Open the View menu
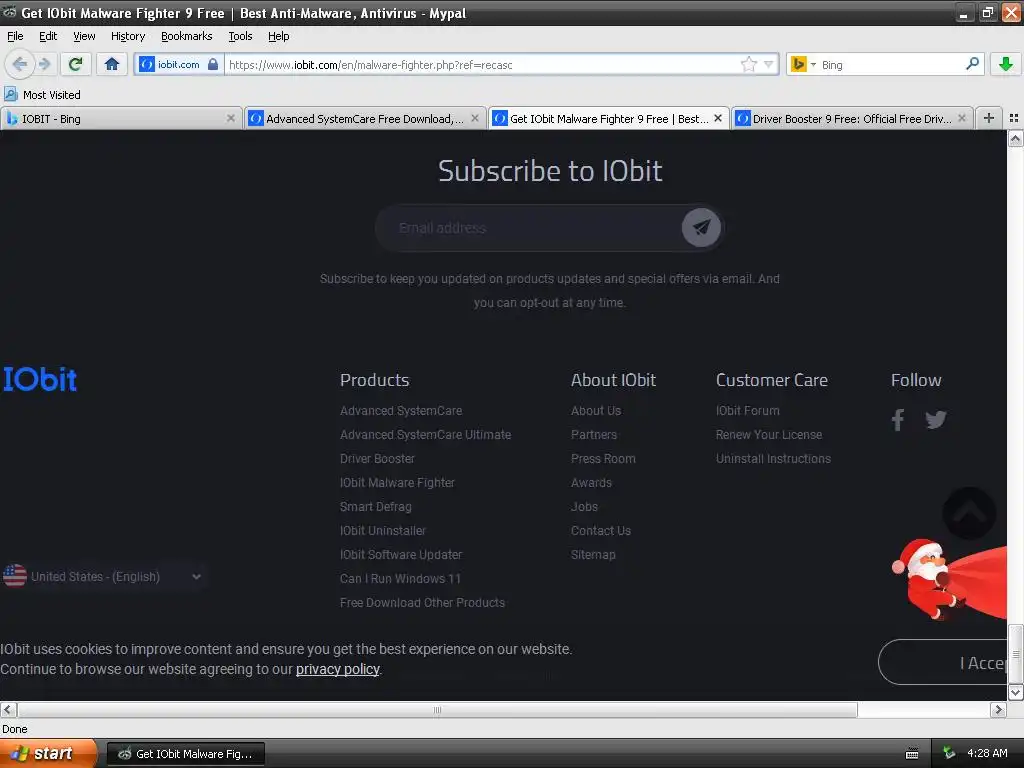The height and width of the screenshot is (768, 1024). (84, 36)
